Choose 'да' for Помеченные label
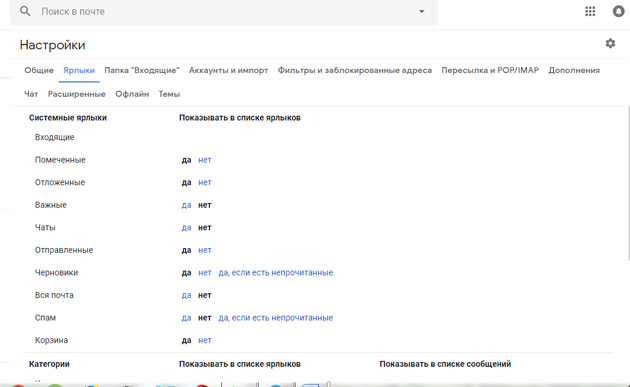 click(186, 160)
